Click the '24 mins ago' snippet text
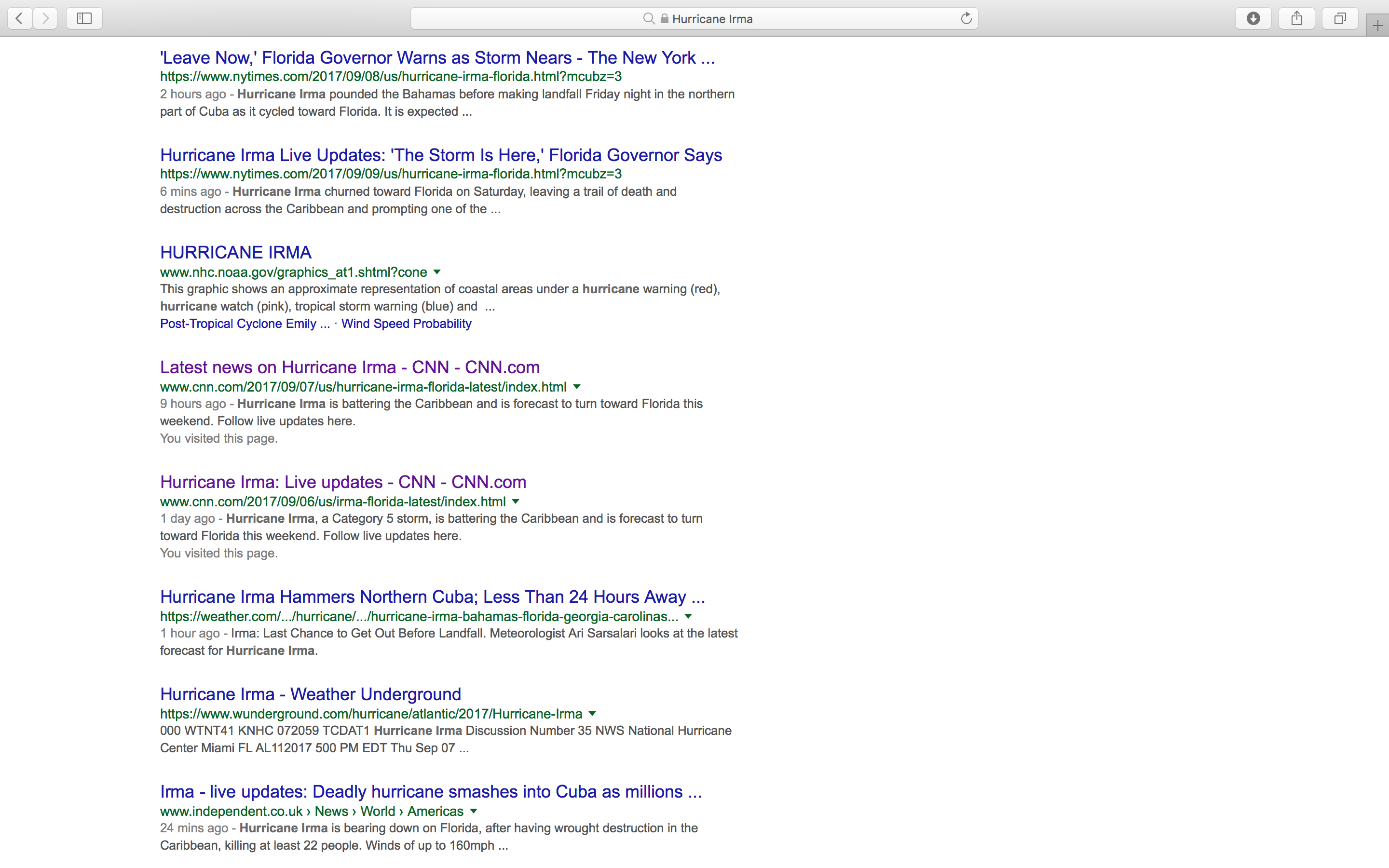 coord(194,828)
